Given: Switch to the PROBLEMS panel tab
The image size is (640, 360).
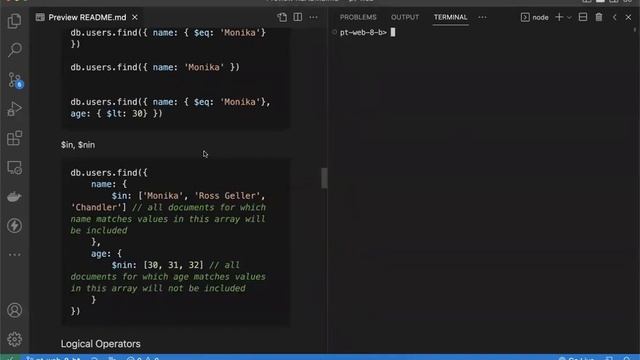Looking at the screenshot, I should [358, 17].
